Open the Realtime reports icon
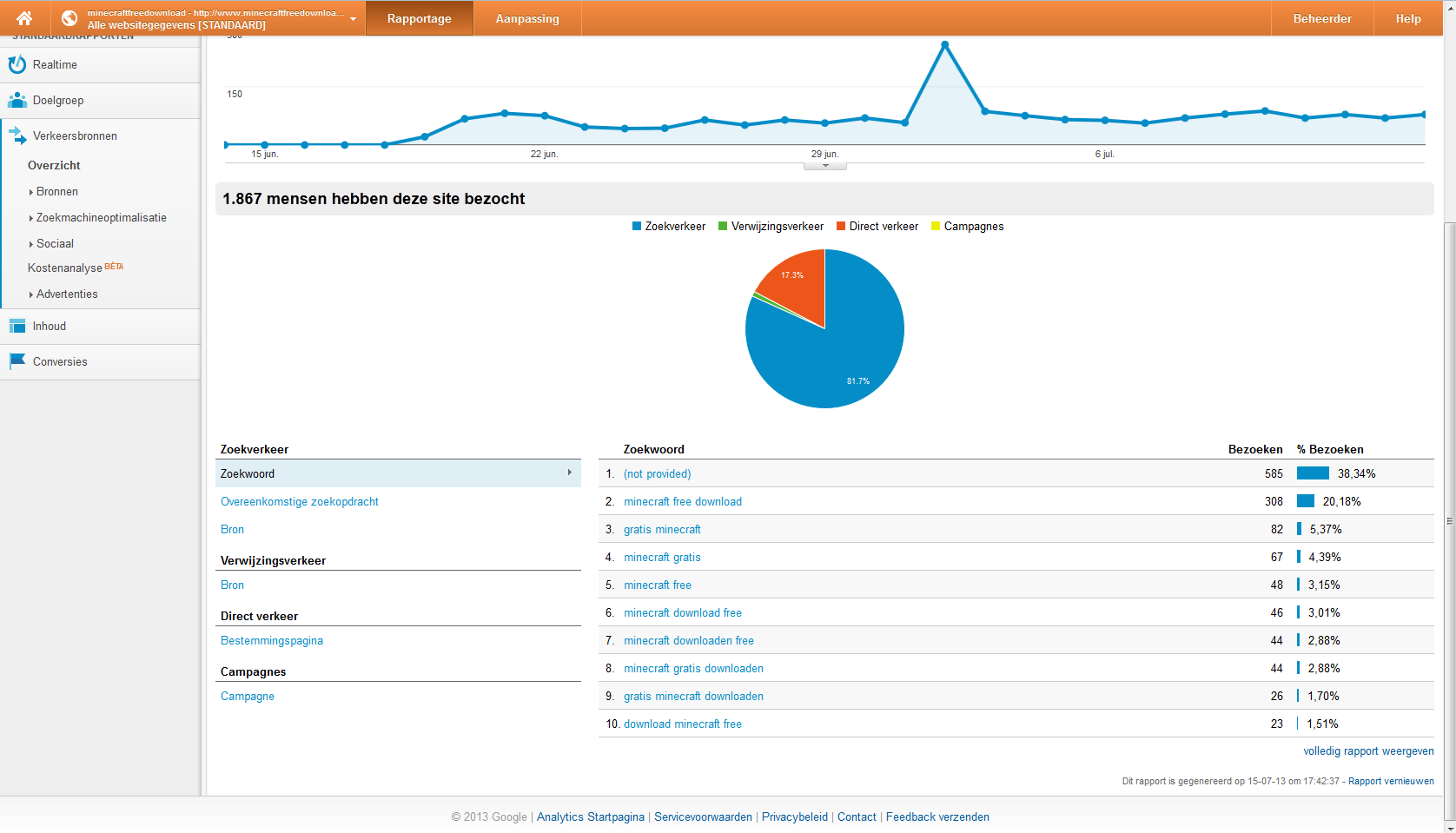Viewport: 1456px width, 833px height. click(x=17, y=64)
